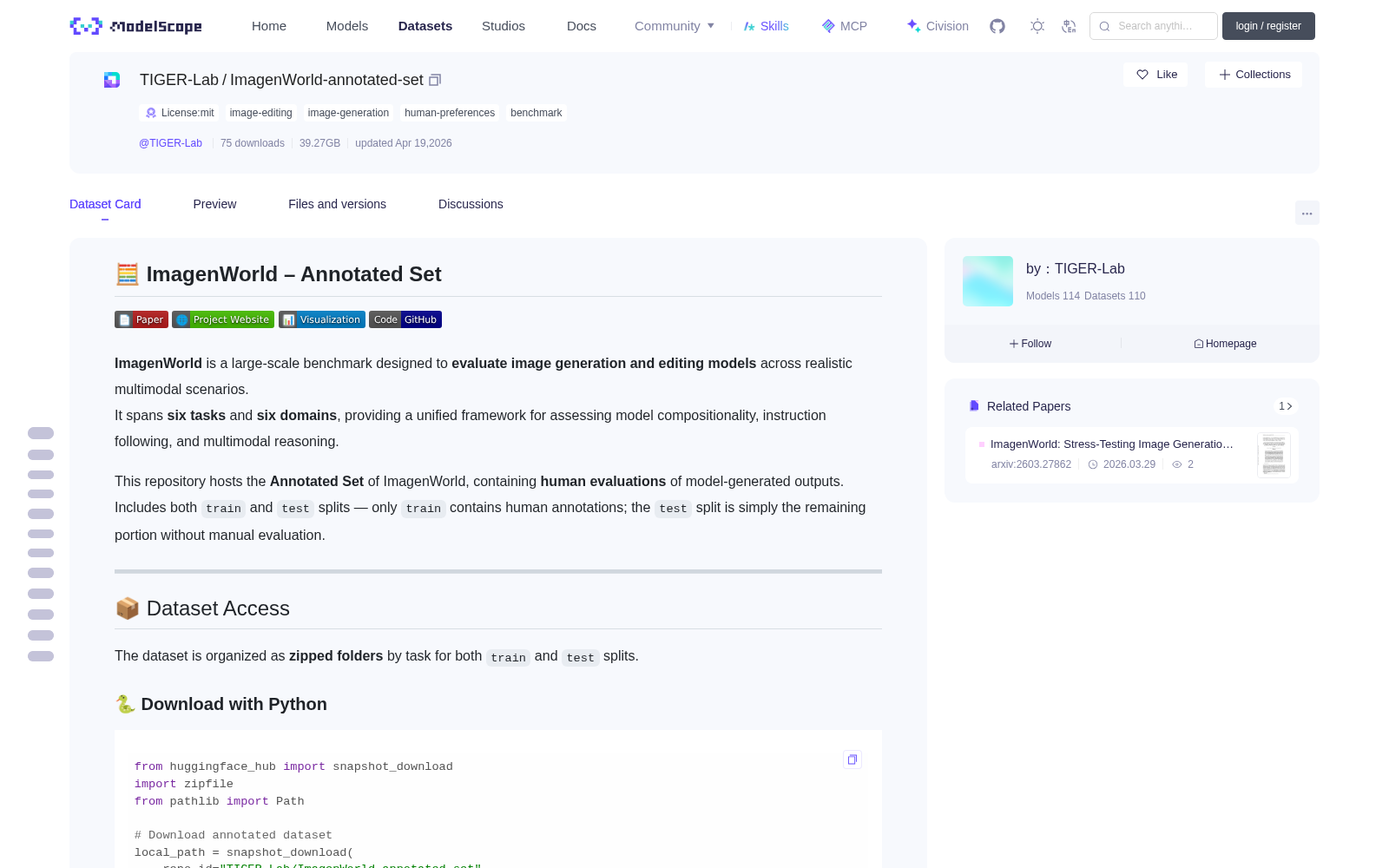Image resolution: width=1389 pixels, height=868 pixels.
Task: Open Skills from the top navigation
Action: pos(767,26)
